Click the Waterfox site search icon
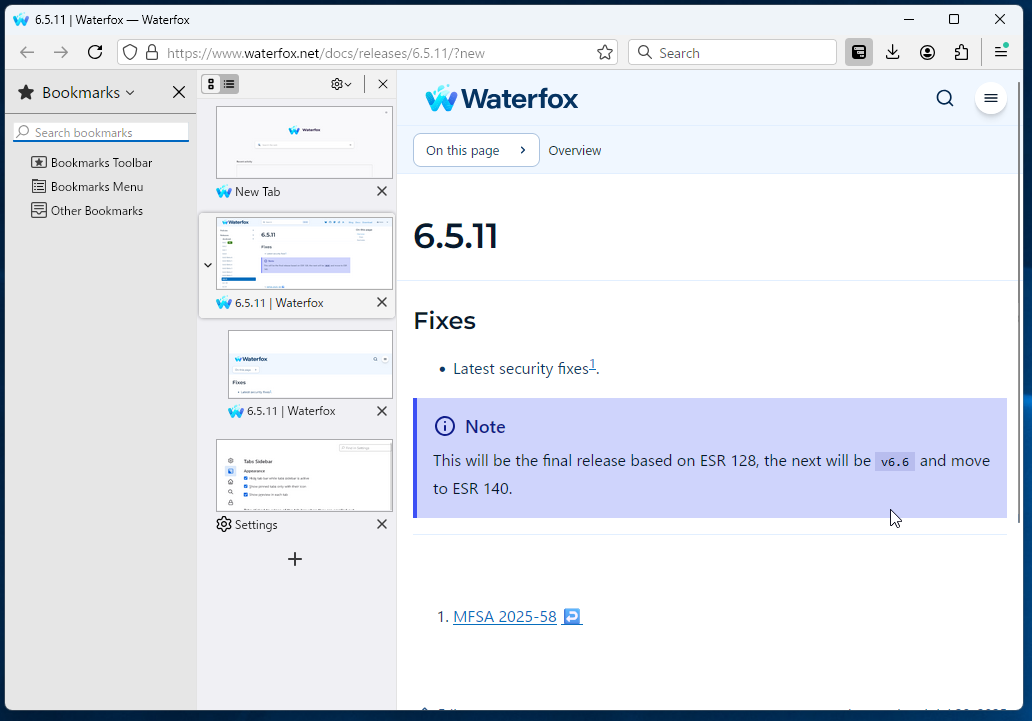 [x=944, y=98]
